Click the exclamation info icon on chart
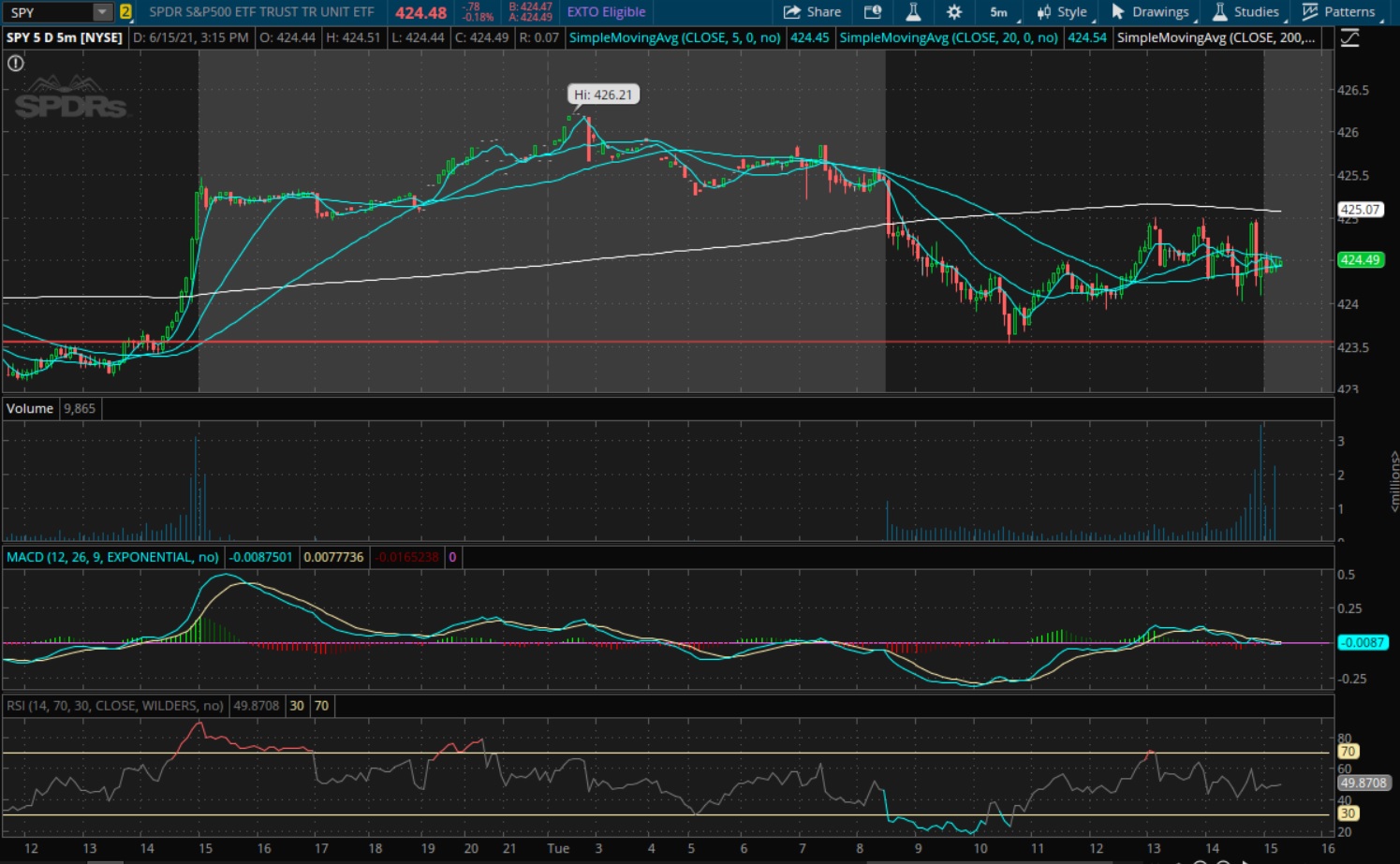 [16, 63]
